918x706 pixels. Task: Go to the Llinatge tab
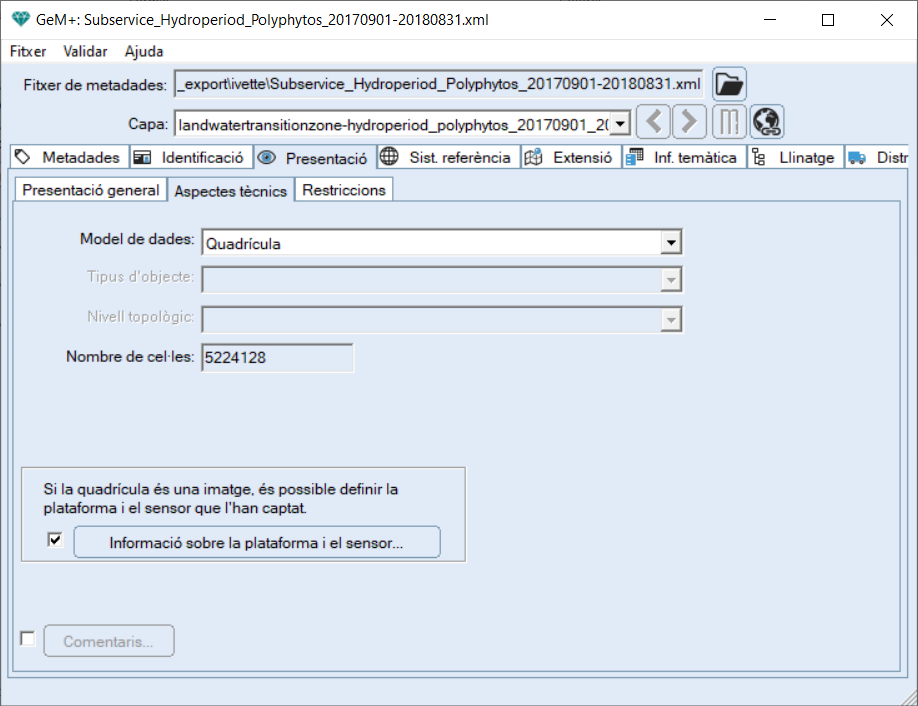(796, 157)
